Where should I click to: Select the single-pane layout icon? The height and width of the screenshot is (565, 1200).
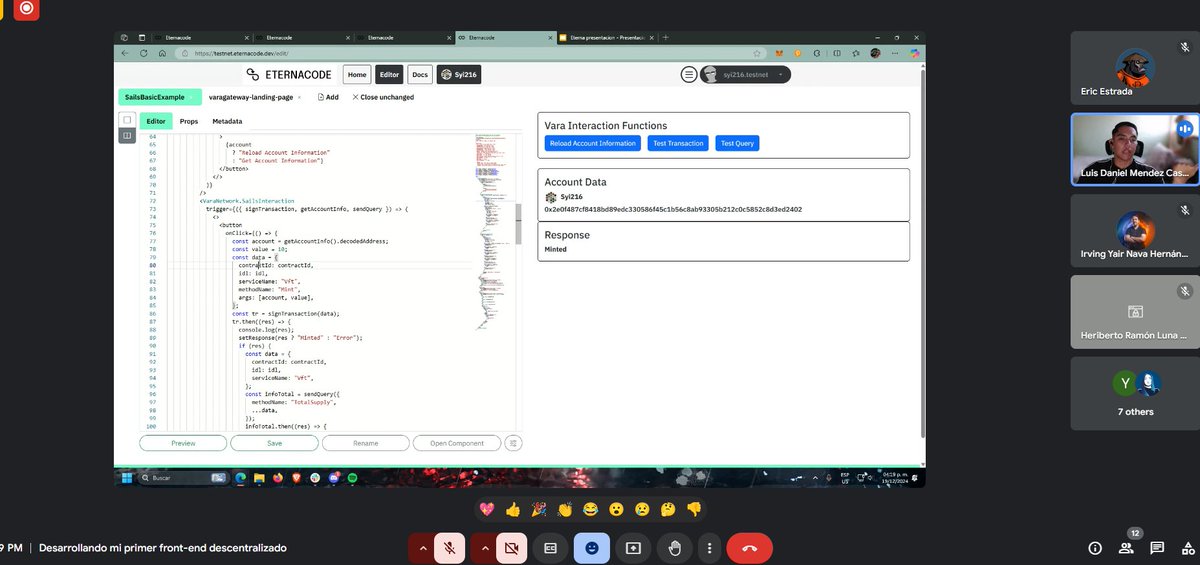[x=127, y=120]
